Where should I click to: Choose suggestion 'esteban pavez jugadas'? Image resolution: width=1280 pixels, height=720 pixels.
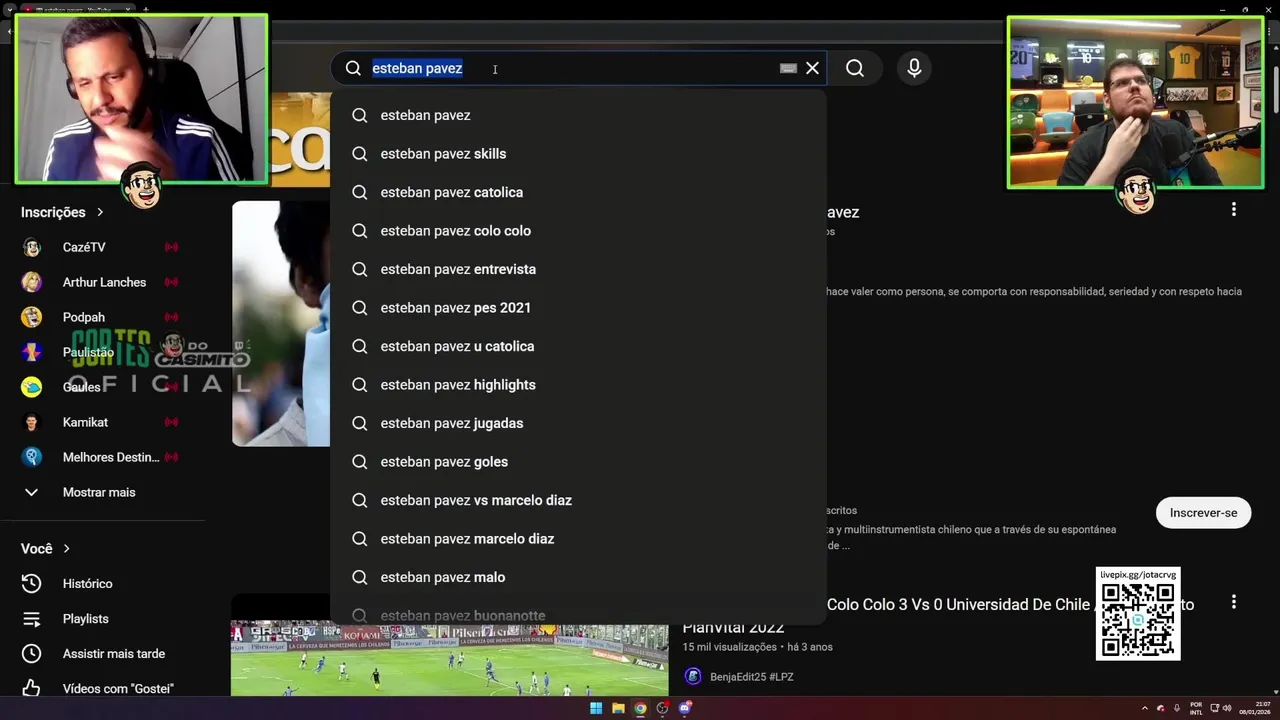coord(578,423)
